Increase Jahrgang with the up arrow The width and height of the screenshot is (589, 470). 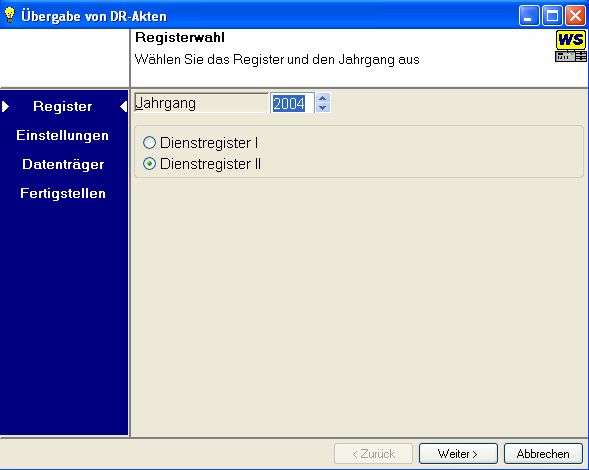pos(323,98)
